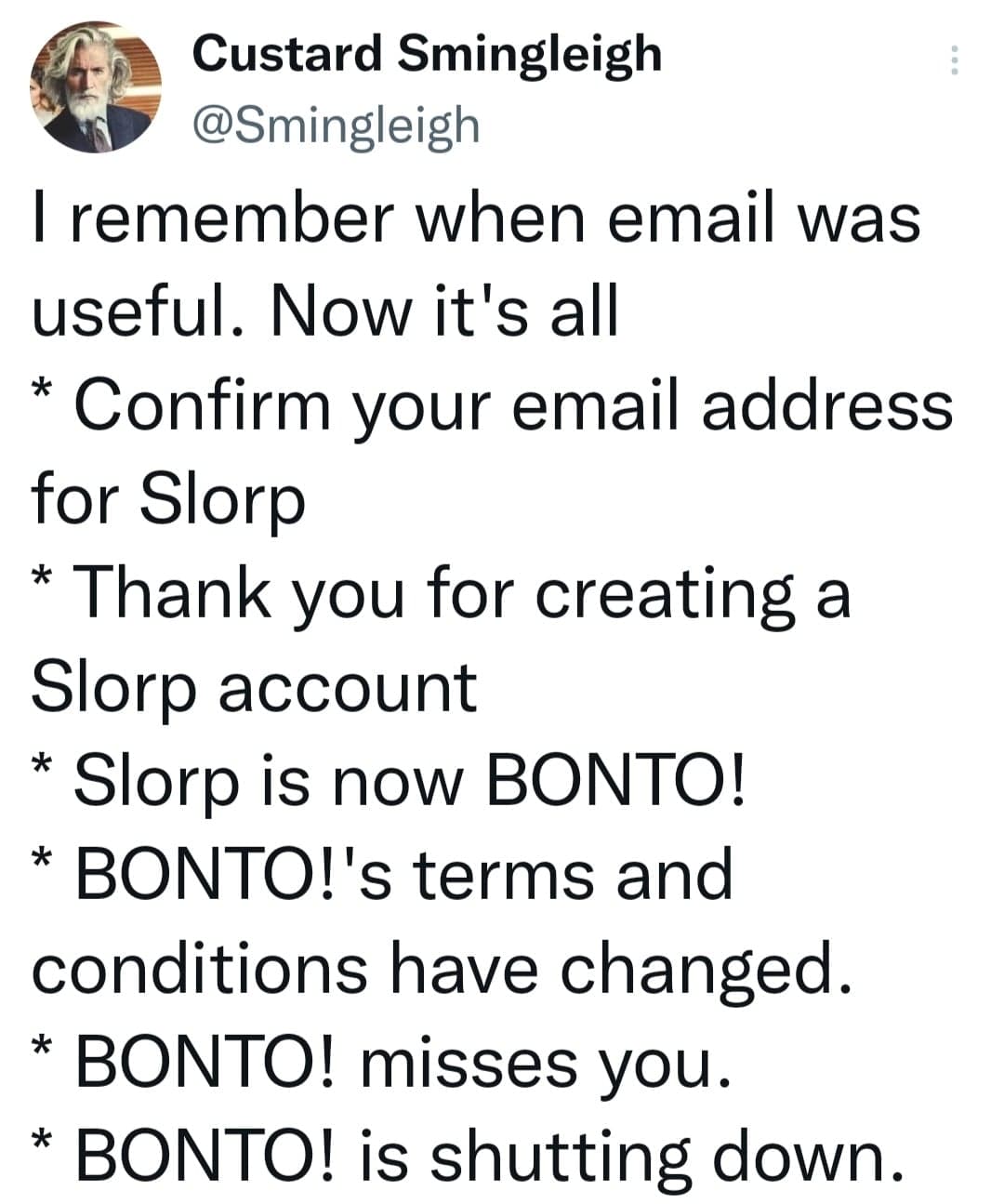Click the line "I remember when email was"

(x=476, y=219)
